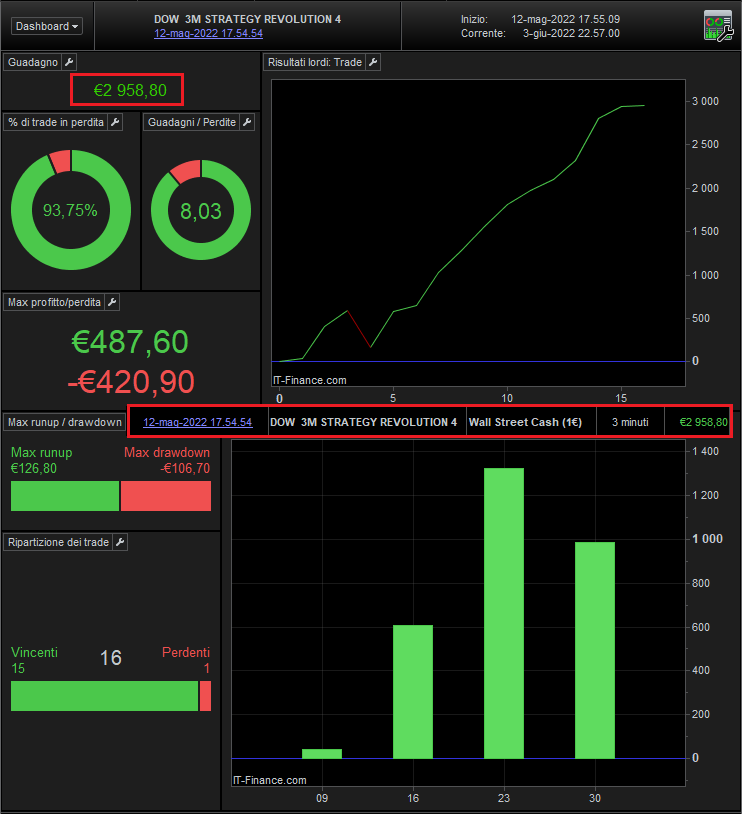
Task: Click the total trades count 16
Action: tap(111, 658)
